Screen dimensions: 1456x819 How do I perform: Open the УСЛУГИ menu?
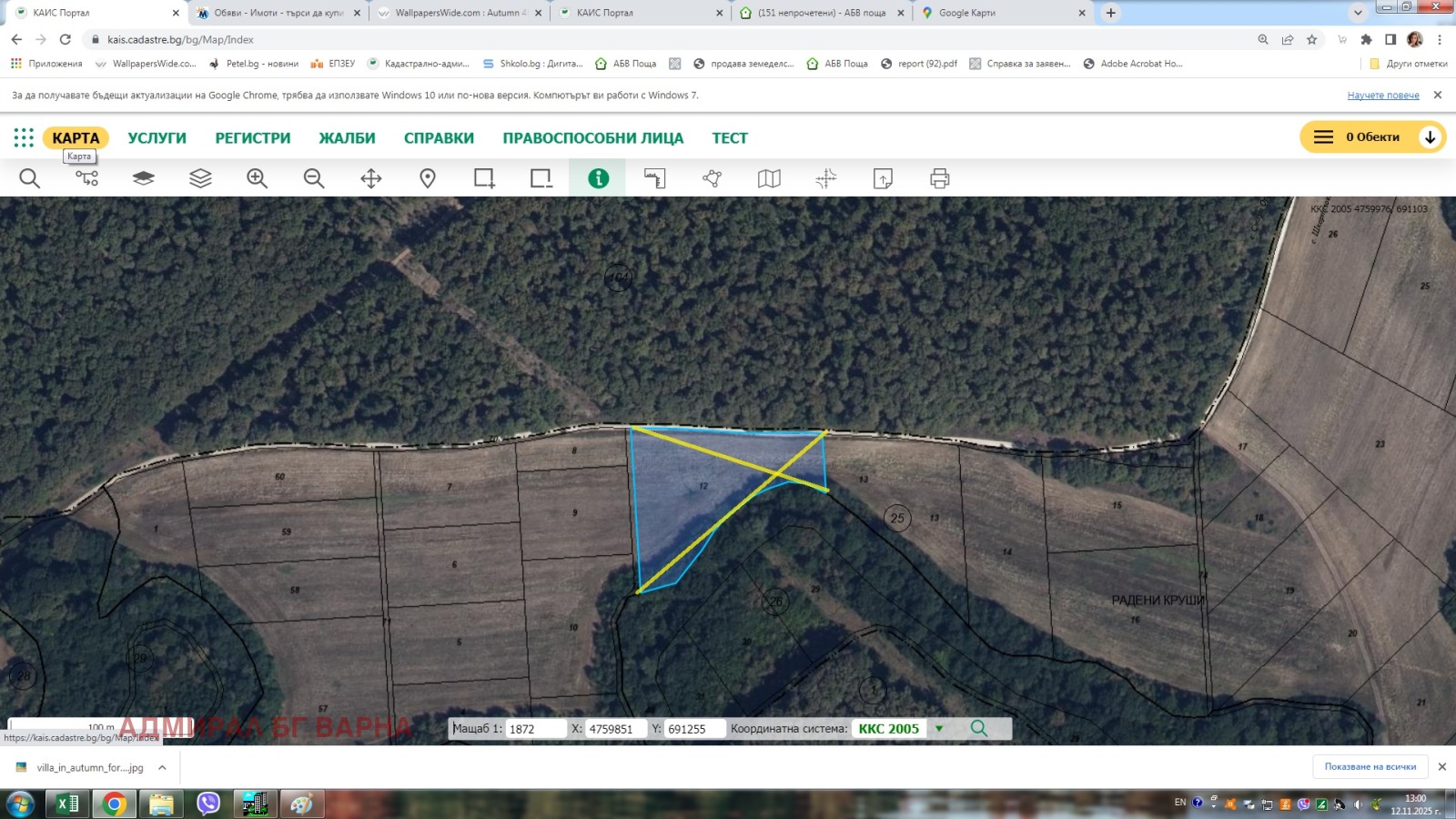157,137
